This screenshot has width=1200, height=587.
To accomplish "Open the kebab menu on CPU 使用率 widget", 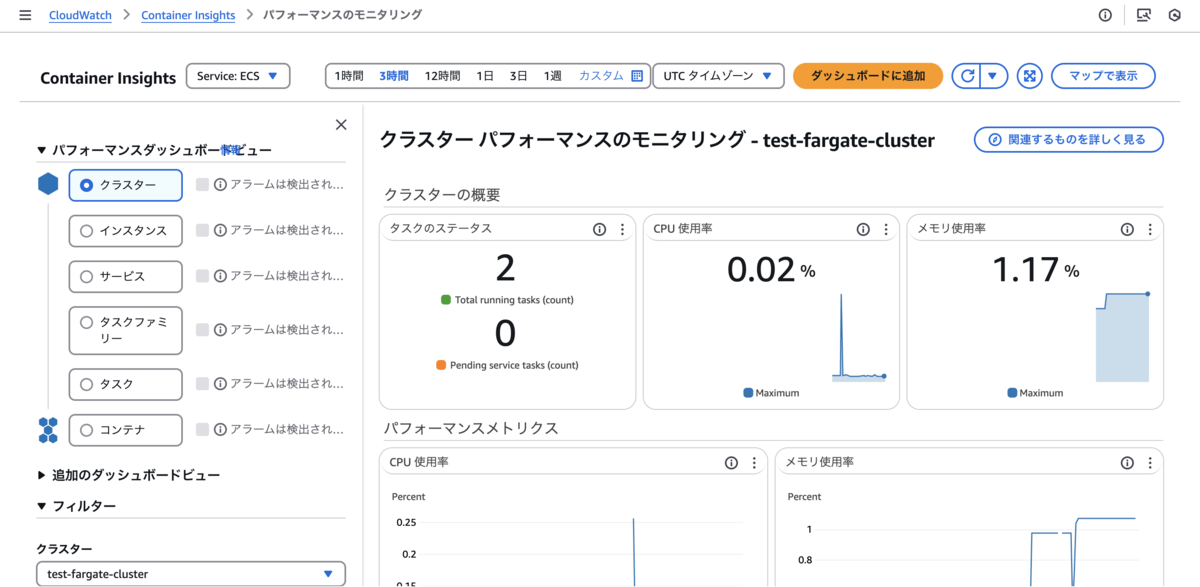I will coord(885,228).
